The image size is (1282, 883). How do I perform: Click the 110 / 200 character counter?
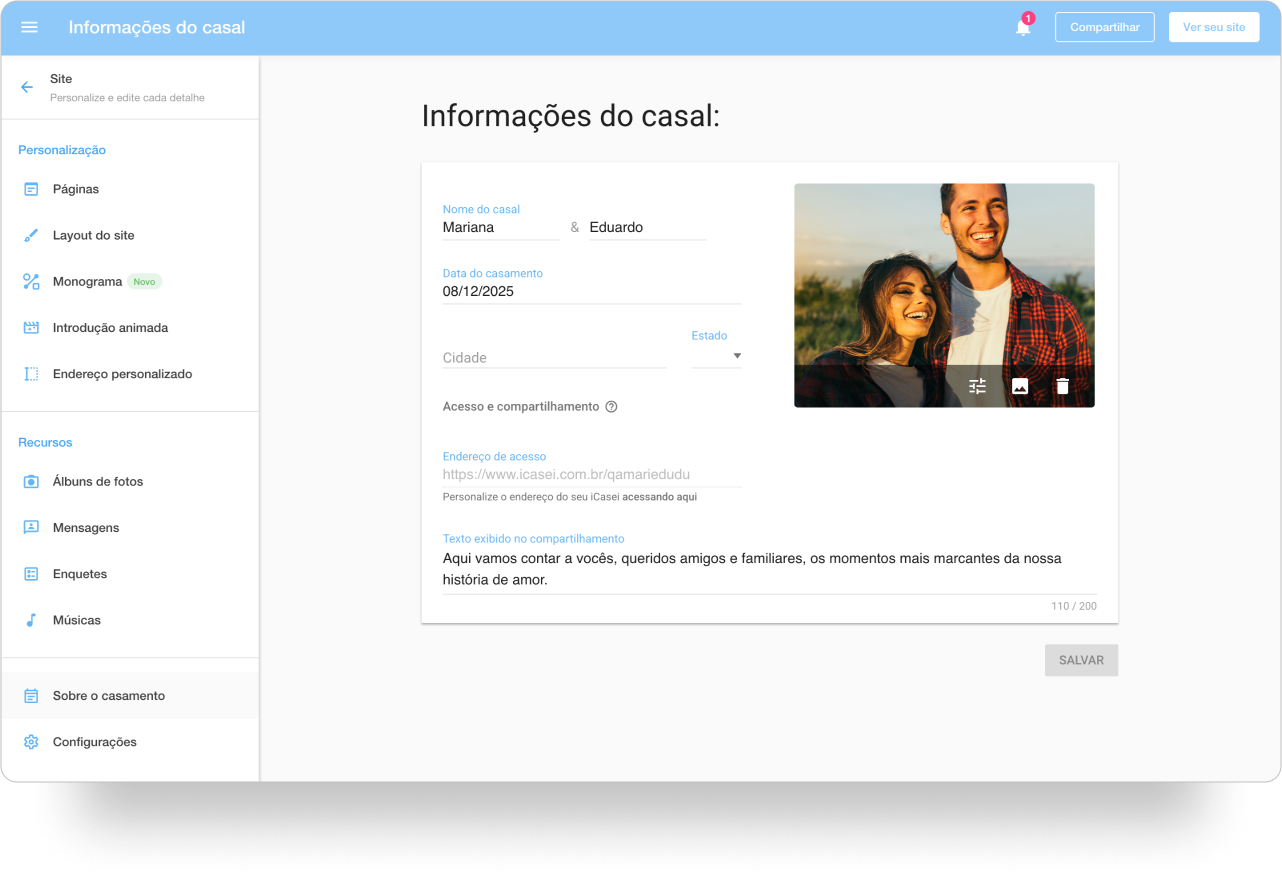click(1074, 606)
